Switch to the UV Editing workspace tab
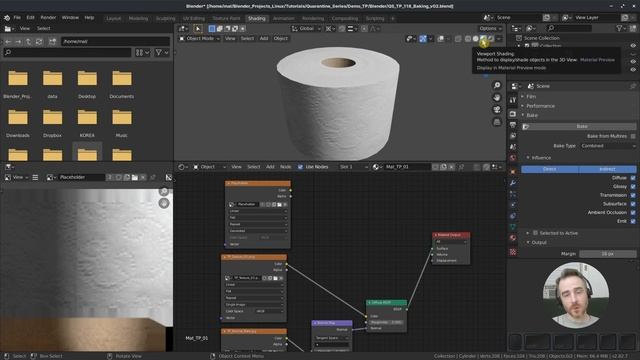Viewport: 640px width, 360px height. pyautogui.click(x=193, y=18)
